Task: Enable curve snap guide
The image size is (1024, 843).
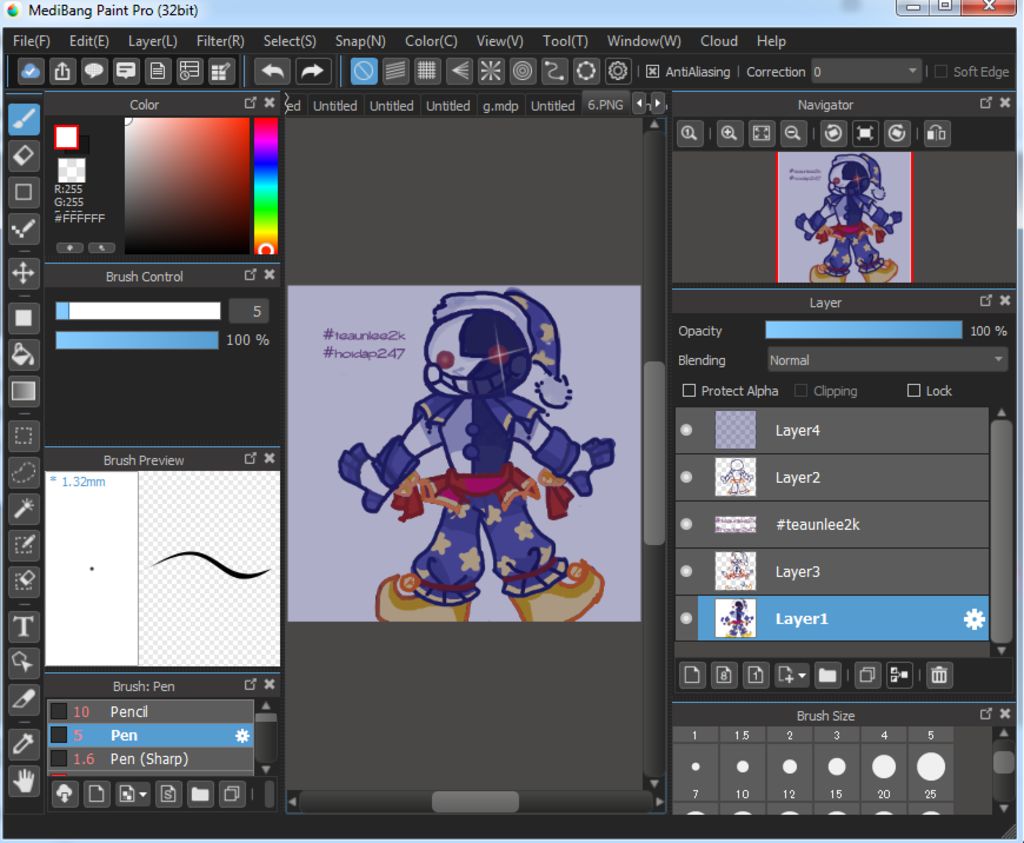Action: (x=554, y=71)
